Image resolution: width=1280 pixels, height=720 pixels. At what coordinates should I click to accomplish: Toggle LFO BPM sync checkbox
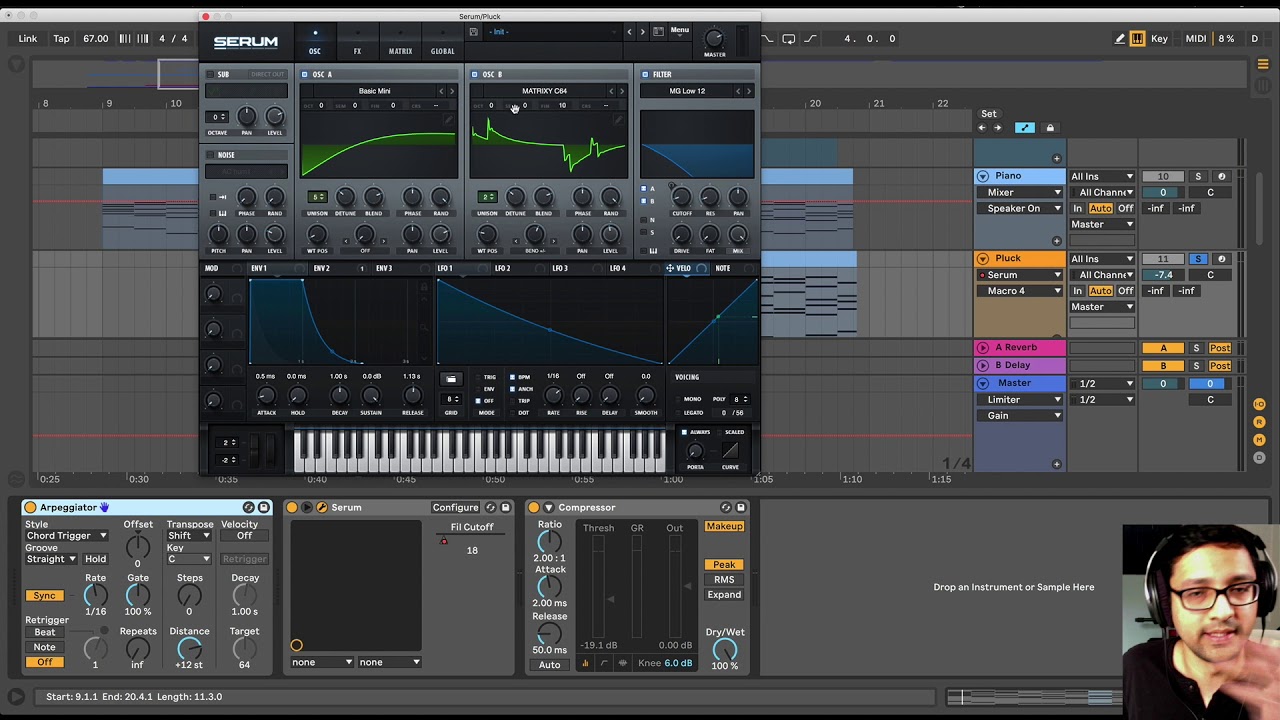click(x=513, y=377)
